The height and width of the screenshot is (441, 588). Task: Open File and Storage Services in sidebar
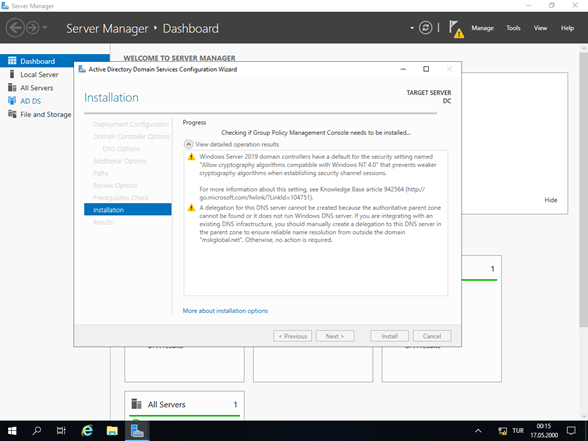coord(46,114)
